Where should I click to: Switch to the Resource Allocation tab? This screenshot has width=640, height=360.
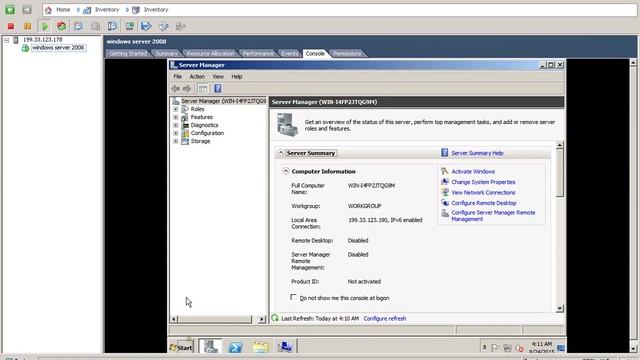pos(210,53)
